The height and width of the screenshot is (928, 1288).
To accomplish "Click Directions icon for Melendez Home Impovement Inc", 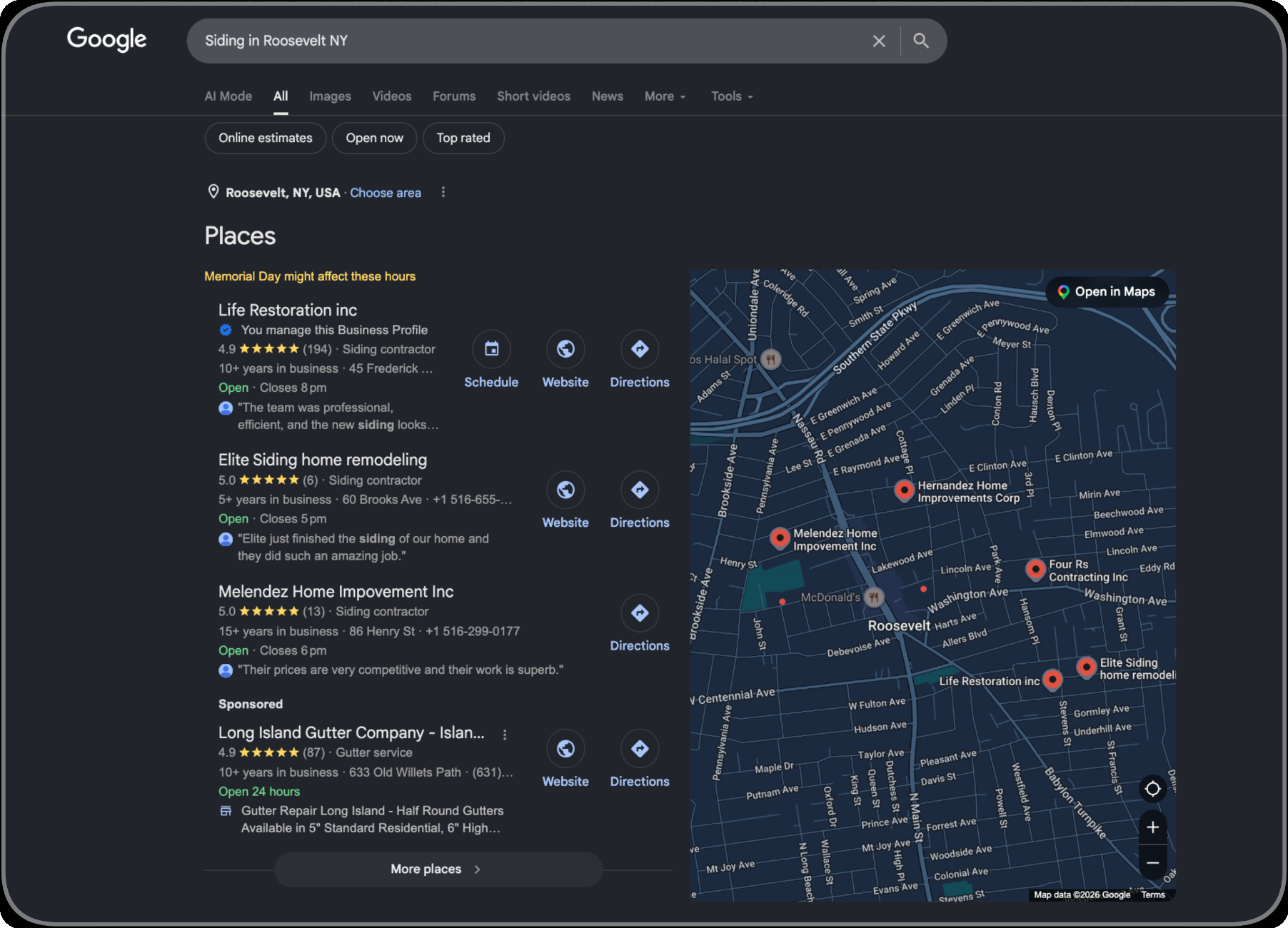I will (640, 612).
